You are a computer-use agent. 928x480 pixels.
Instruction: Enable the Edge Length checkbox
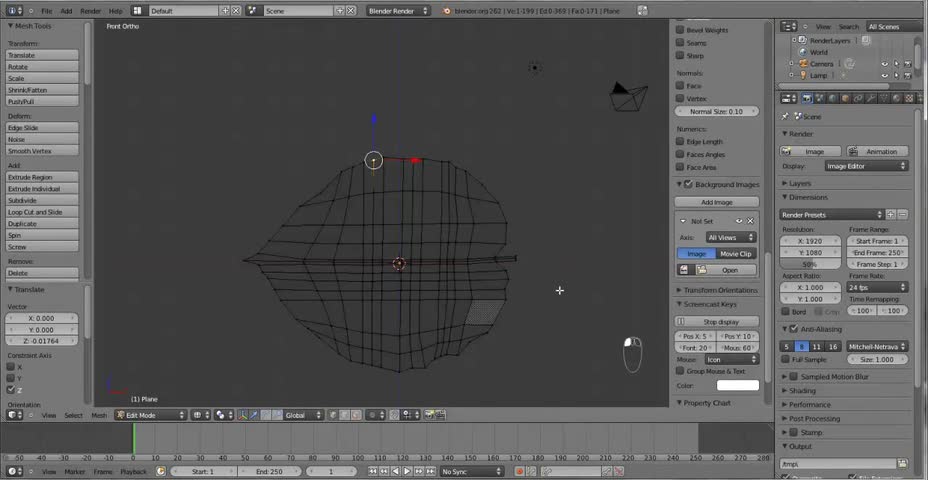(681, 141)
